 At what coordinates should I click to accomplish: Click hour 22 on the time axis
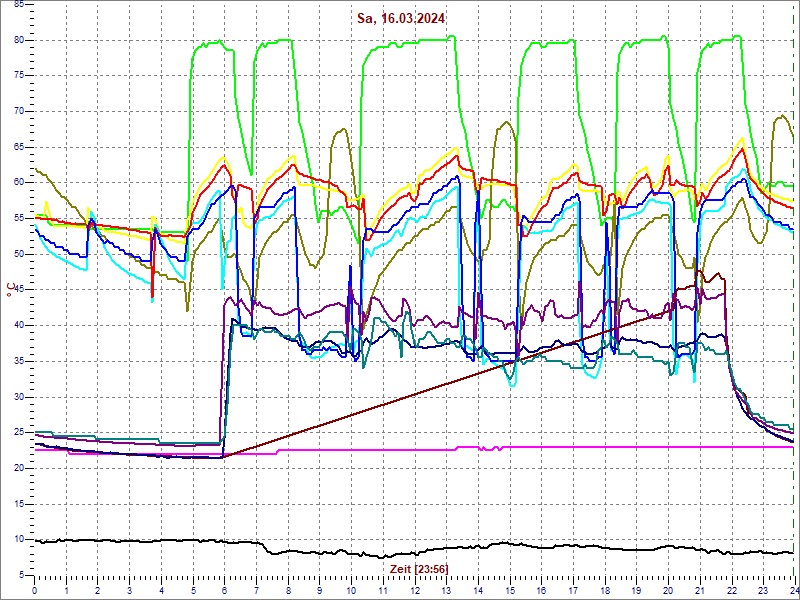coord(732,590)
